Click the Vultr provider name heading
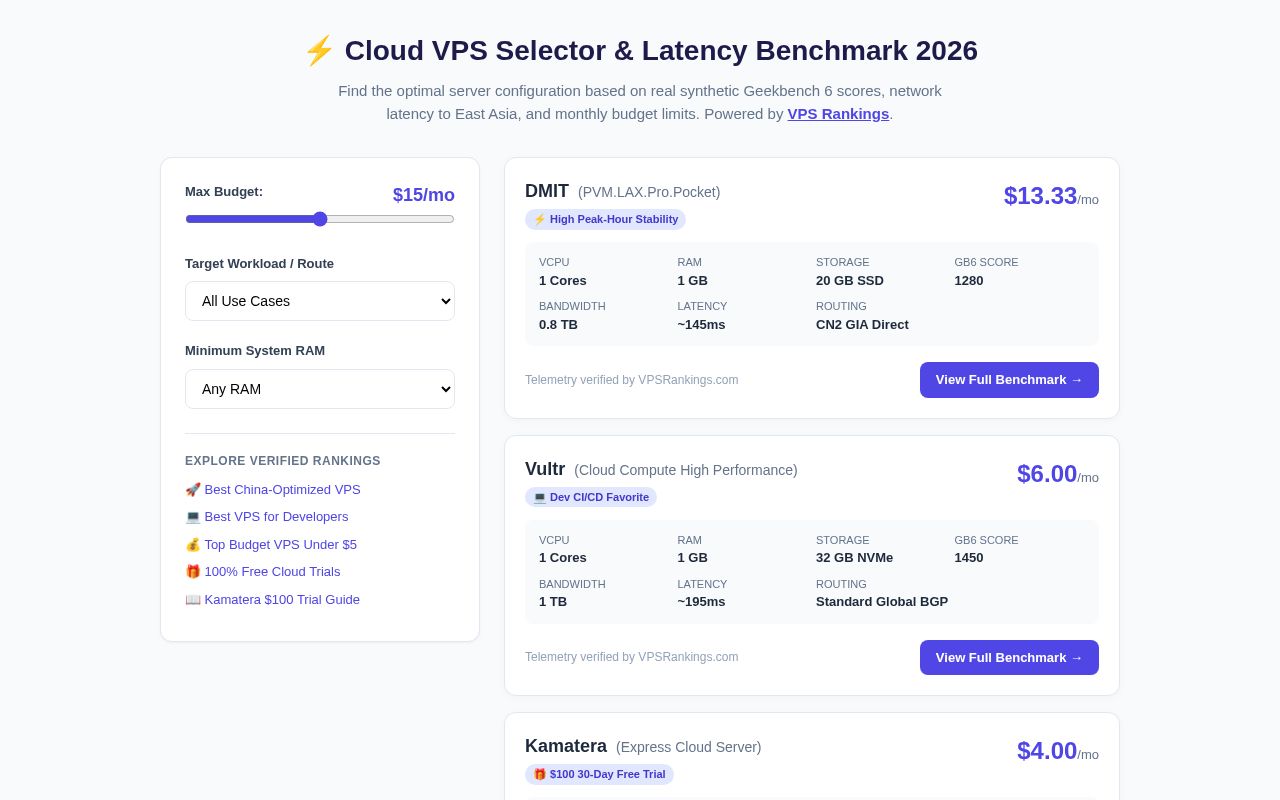Viewport: 1280px width, 800px height. tap(545, 469)
